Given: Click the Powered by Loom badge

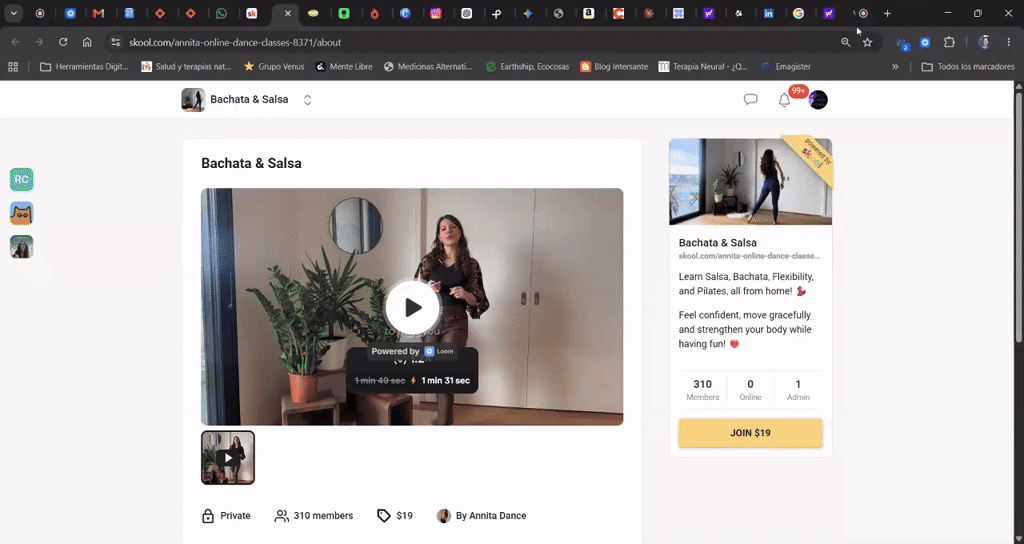Looking at the screenshot, I should coord(412,351).
